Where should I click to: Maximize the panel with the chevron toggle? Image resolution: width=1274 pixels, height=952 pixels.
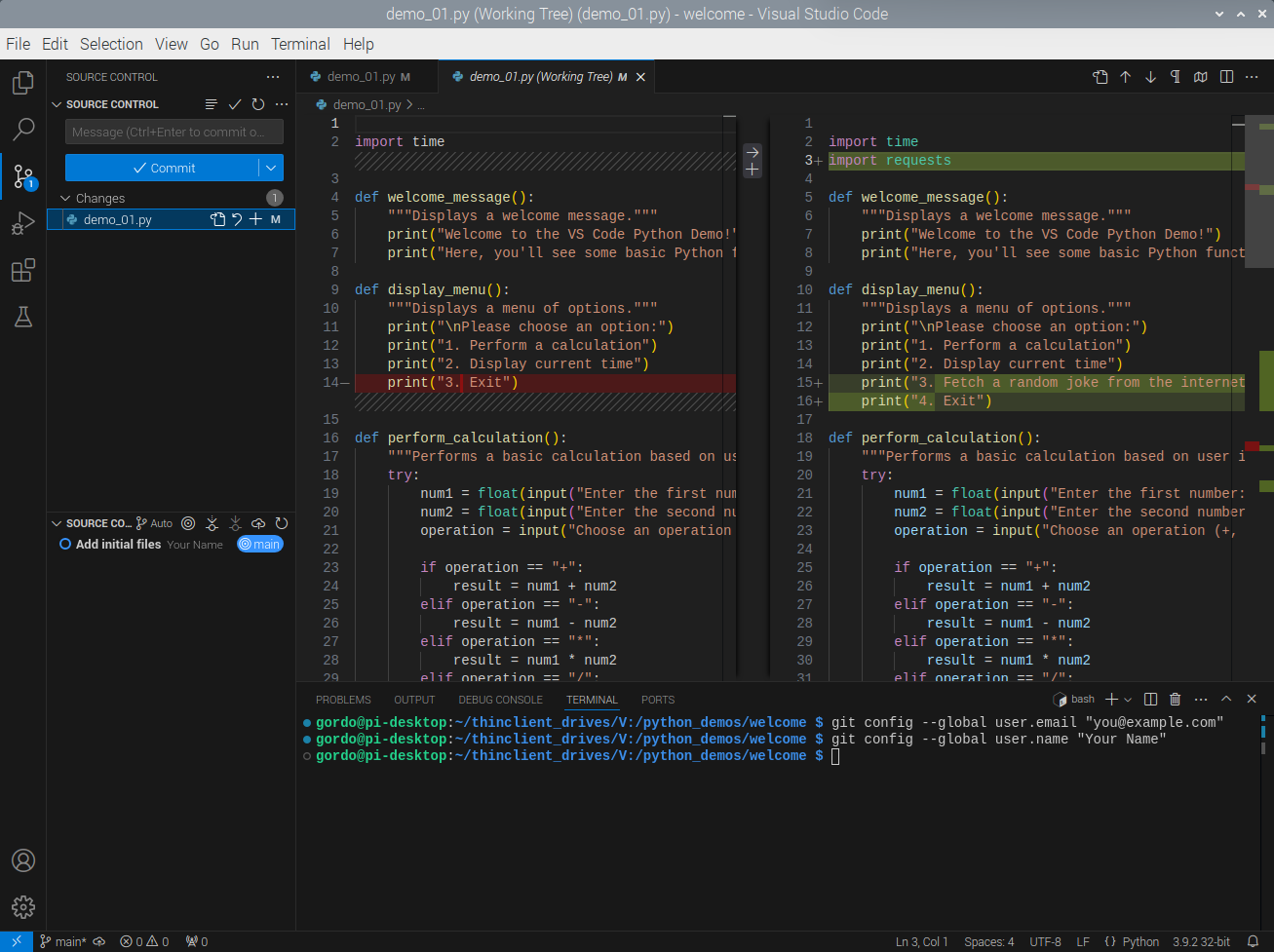pos(1225,699)
